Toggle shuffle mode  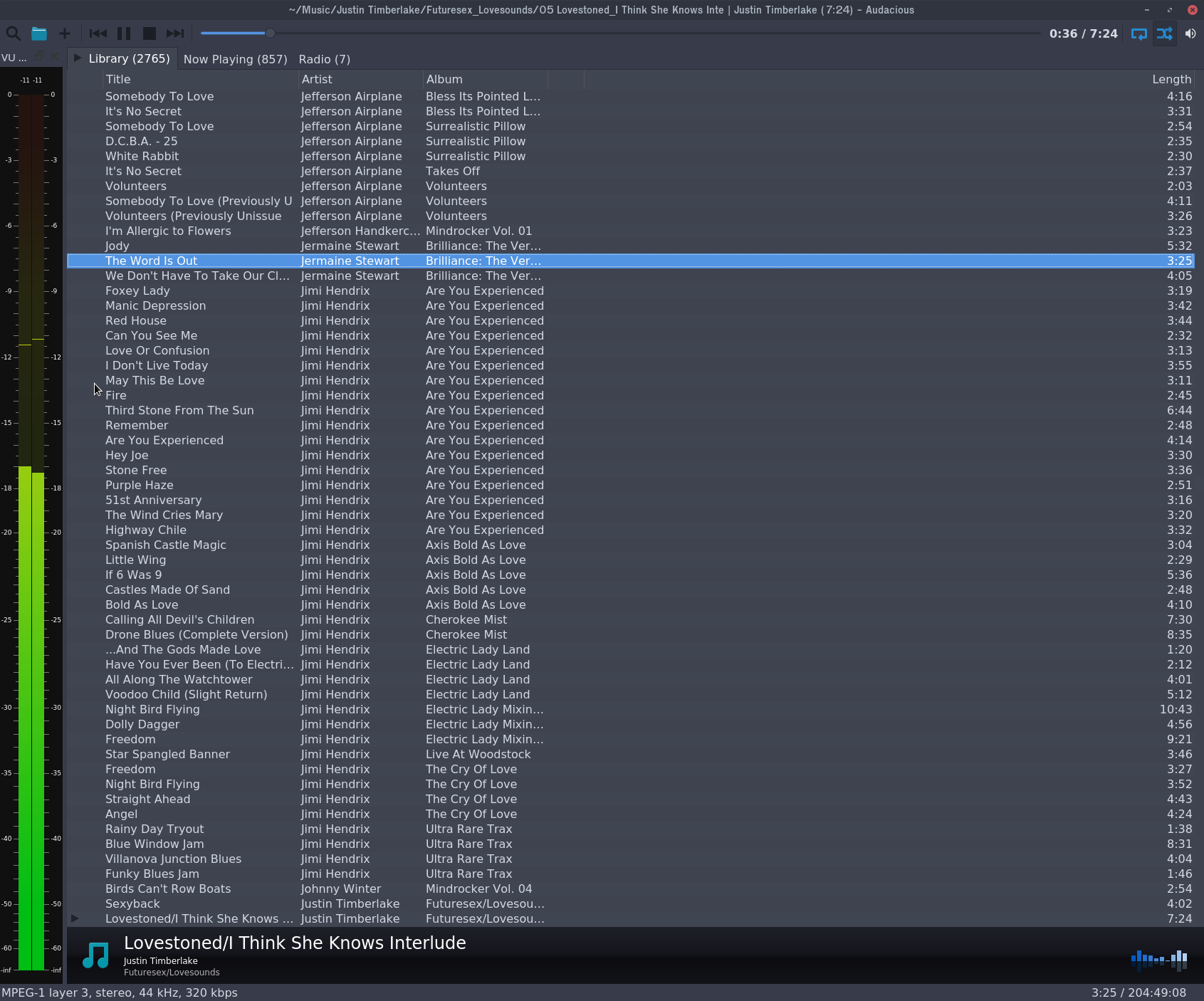(x=1165, y=33)
